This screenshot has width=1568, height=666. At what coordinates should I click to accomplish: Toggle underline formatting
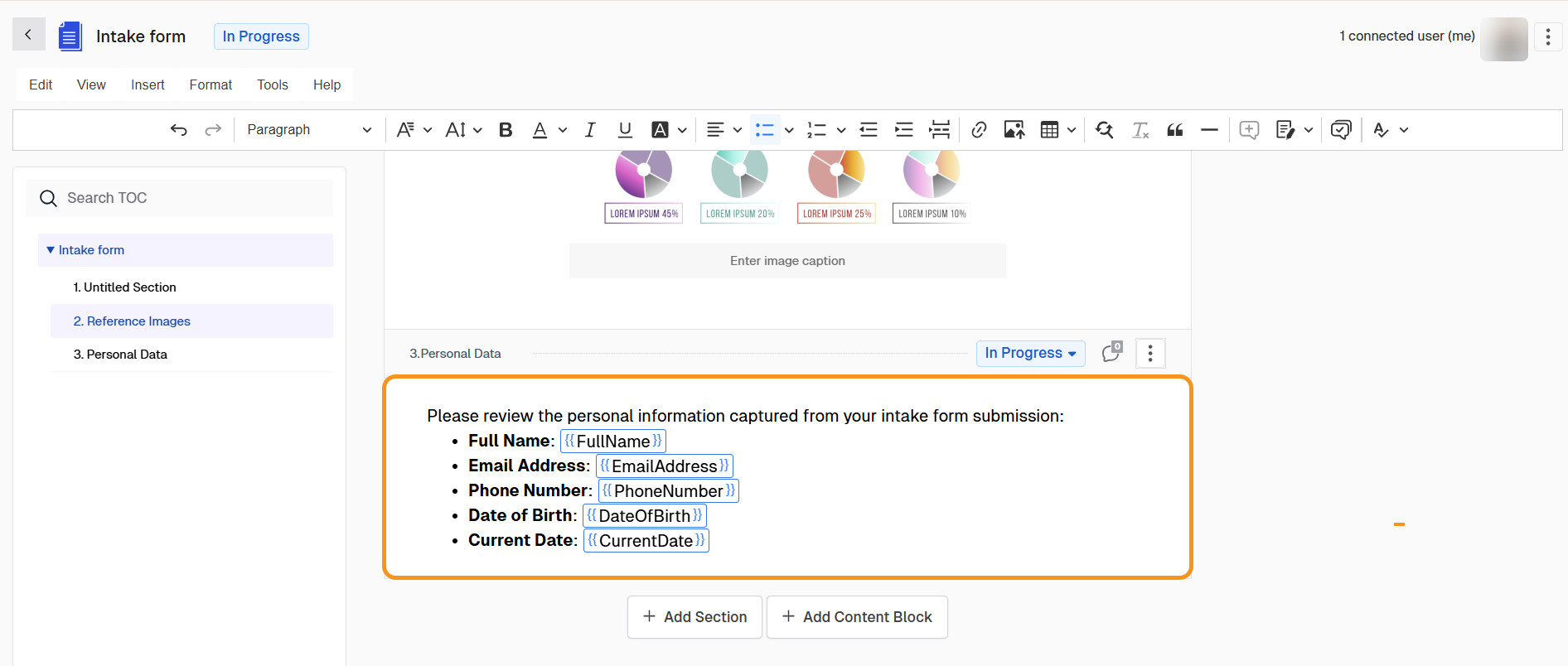click(x=625, y=130)
